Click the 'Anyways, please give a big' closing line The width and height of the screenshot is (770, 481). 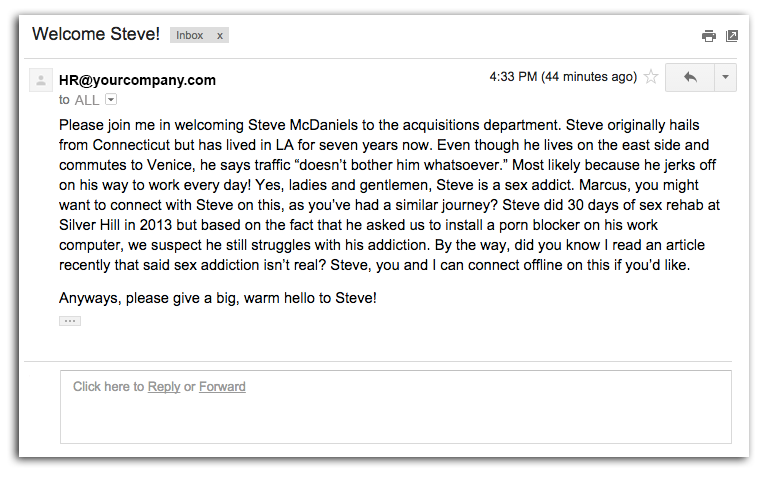click(218, 298)
